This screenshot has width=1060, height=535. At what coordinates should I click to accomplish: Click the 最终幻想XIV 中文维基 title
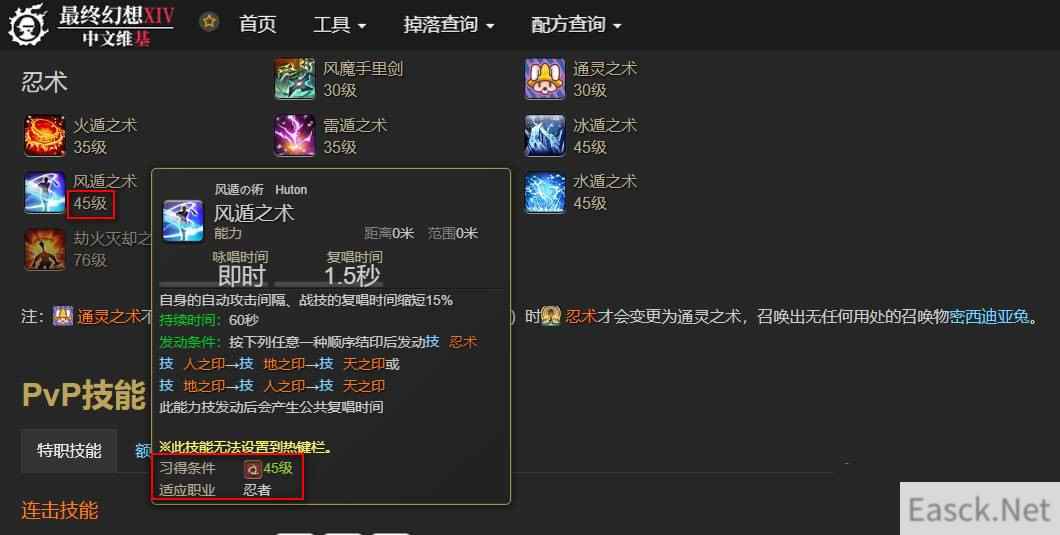116,26
